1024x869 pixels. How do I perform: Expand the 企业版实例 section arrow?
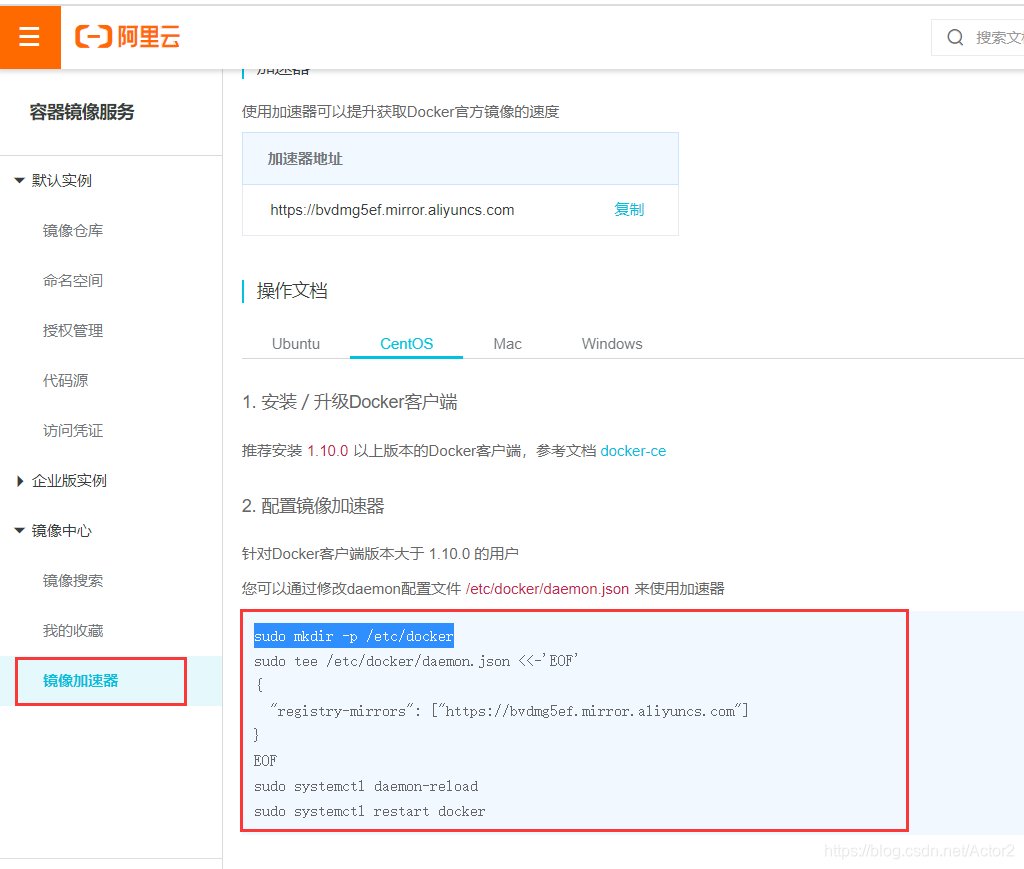tap(20, 481)
